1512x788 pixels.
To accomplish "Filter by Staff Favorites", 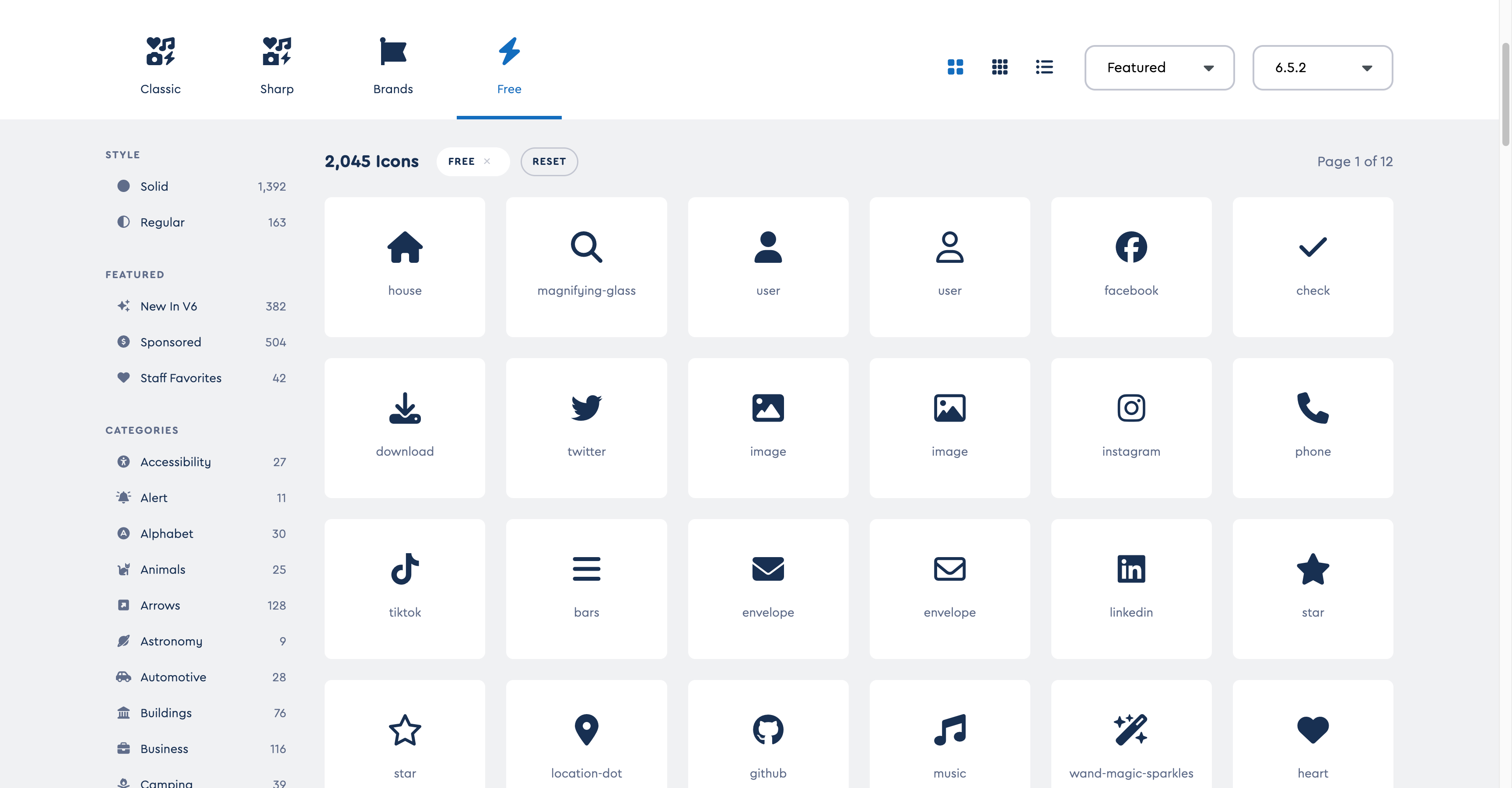I will click(201, 377).
